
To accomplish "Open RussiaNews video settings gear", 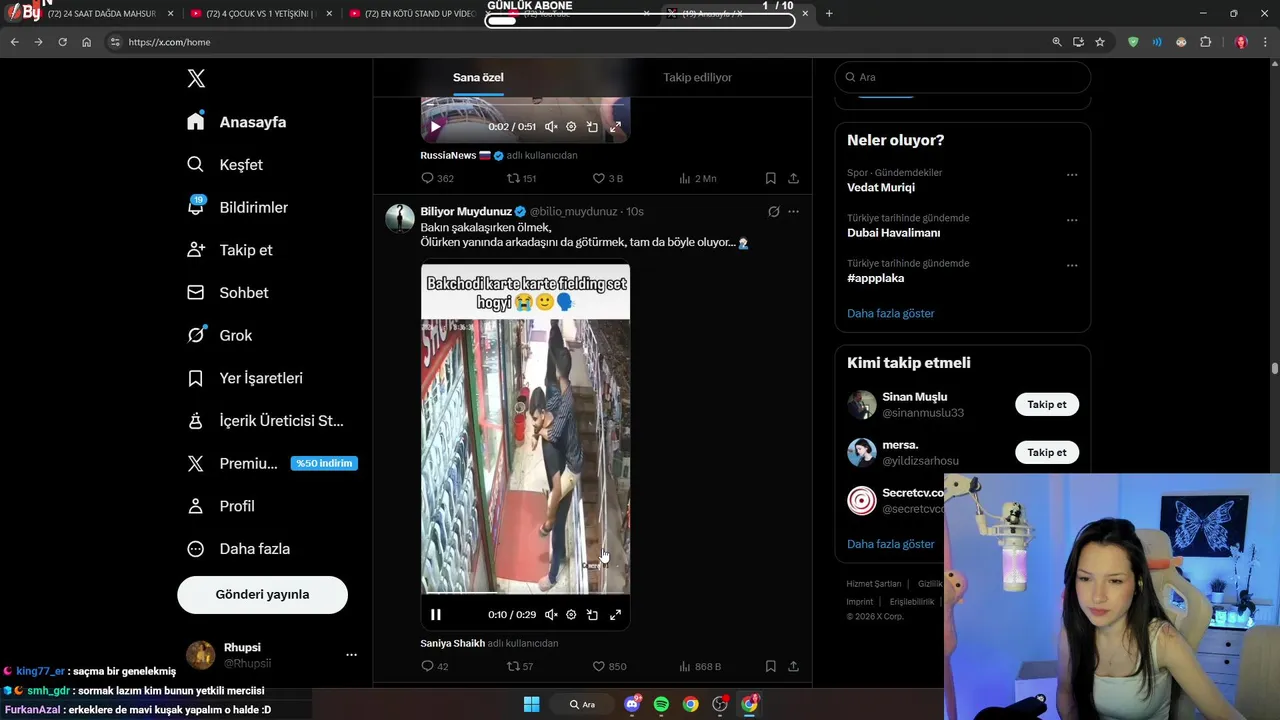I will (x=571, y=127).
